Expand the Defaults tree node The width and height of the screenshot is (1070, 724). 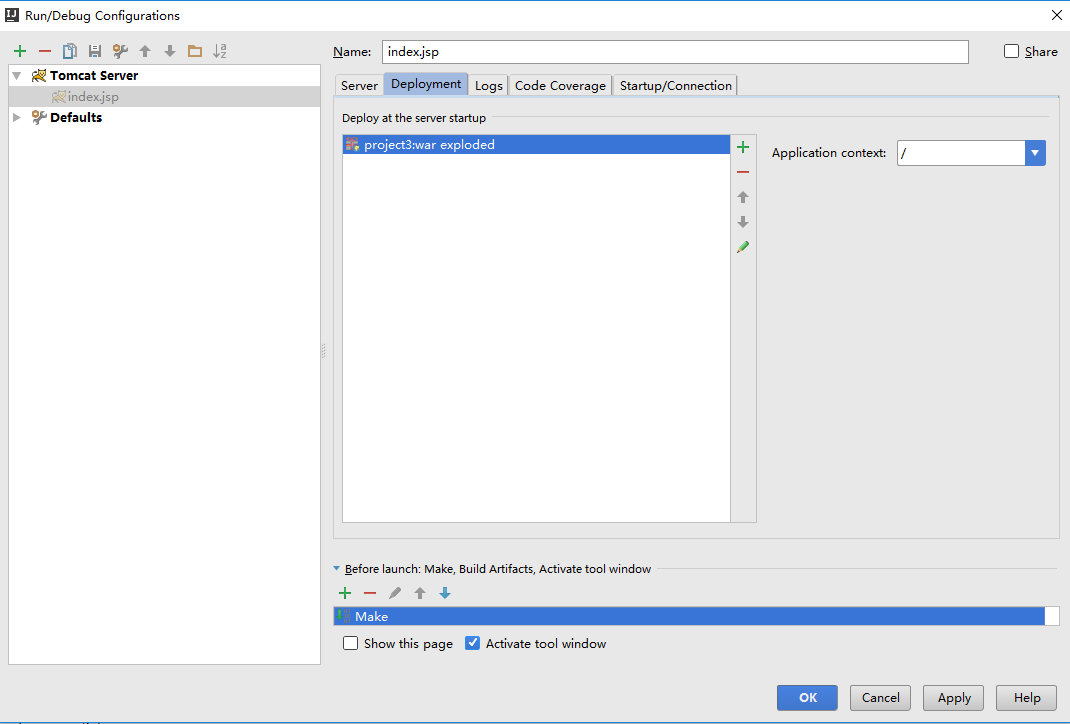tap(17, 117)
